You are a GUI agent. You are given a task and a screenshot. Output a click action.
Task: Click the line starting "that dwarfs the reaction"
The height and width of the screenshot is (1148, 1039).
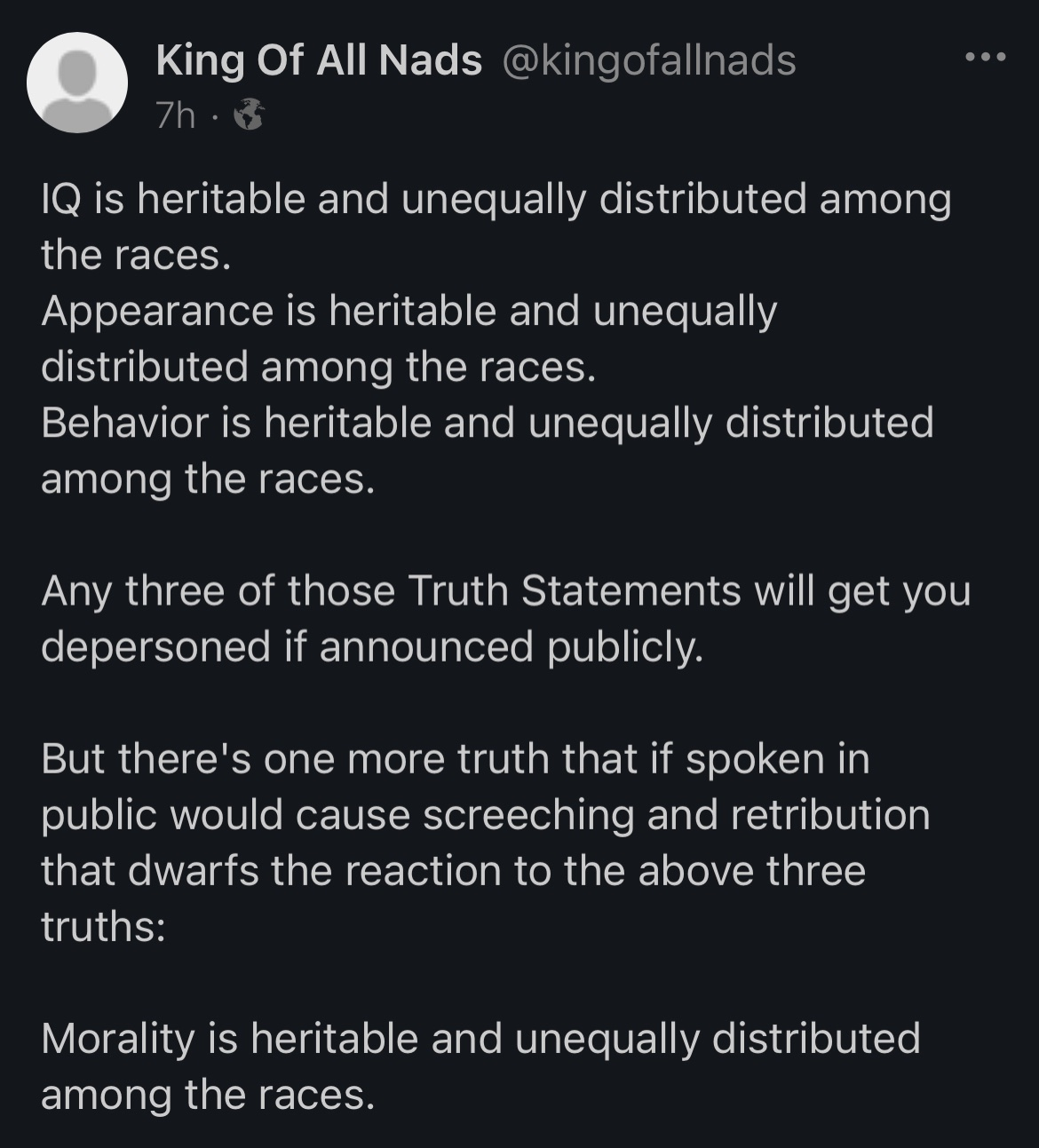453,871
